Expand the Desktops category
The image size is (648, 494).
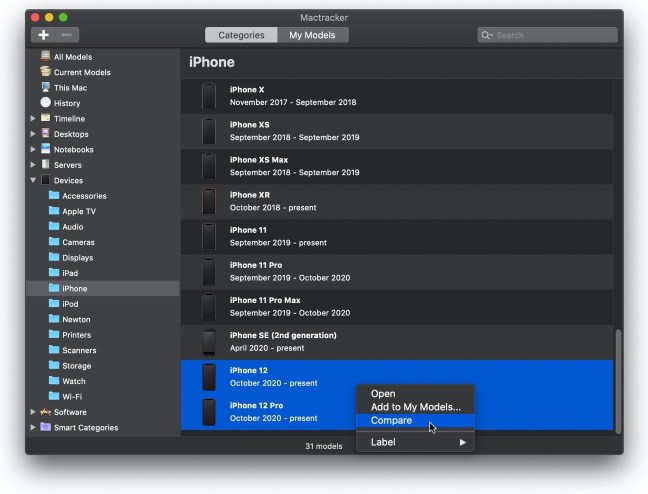tap(33, 134)
